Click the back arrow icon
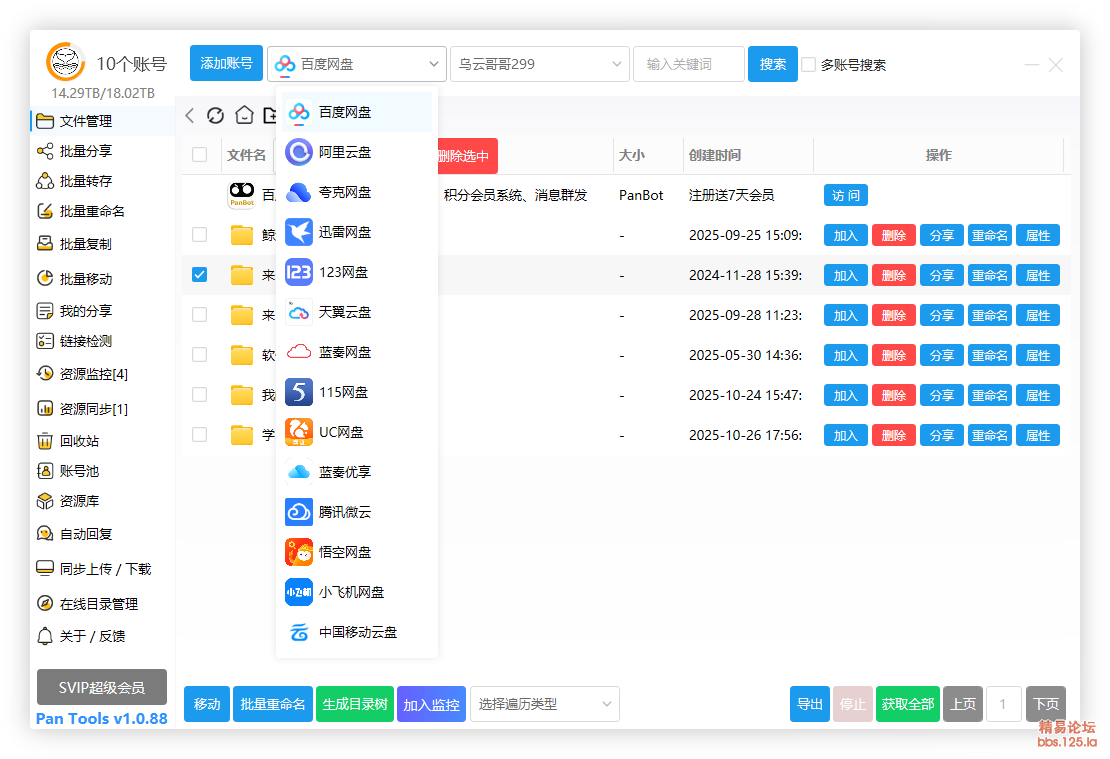Screen dimensions: 1110x759 pyautogui.click(x=190, y=115)
